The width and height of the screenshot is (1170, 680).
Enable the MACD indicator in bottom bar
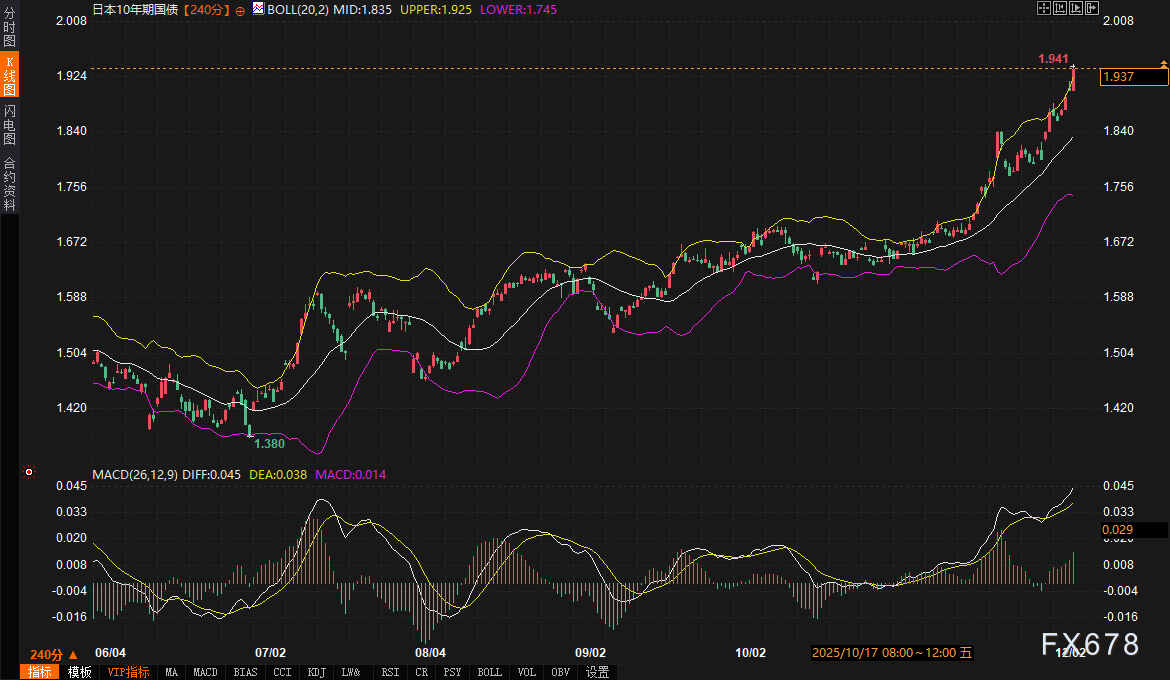(x=205, y=672)
